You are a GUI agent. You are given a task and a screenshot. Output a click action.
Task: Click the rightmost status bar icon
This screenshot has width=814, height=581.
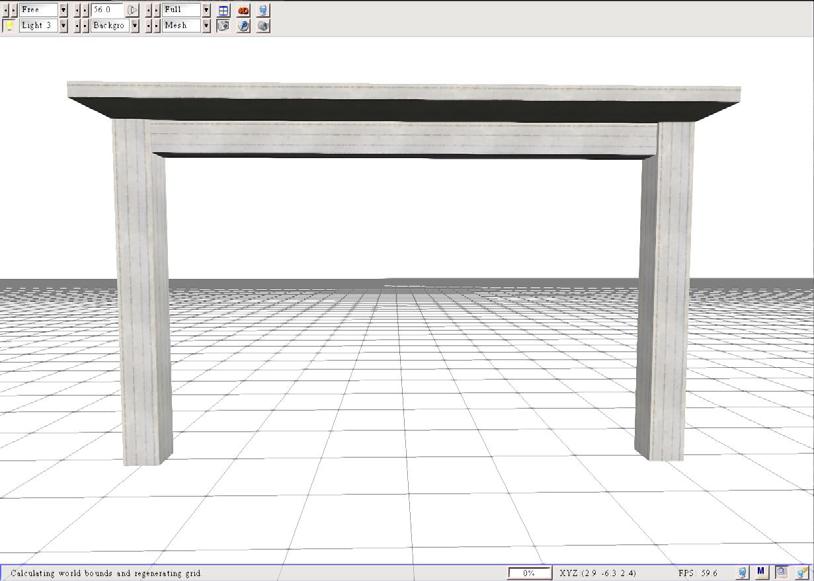[x=801, y=573]
